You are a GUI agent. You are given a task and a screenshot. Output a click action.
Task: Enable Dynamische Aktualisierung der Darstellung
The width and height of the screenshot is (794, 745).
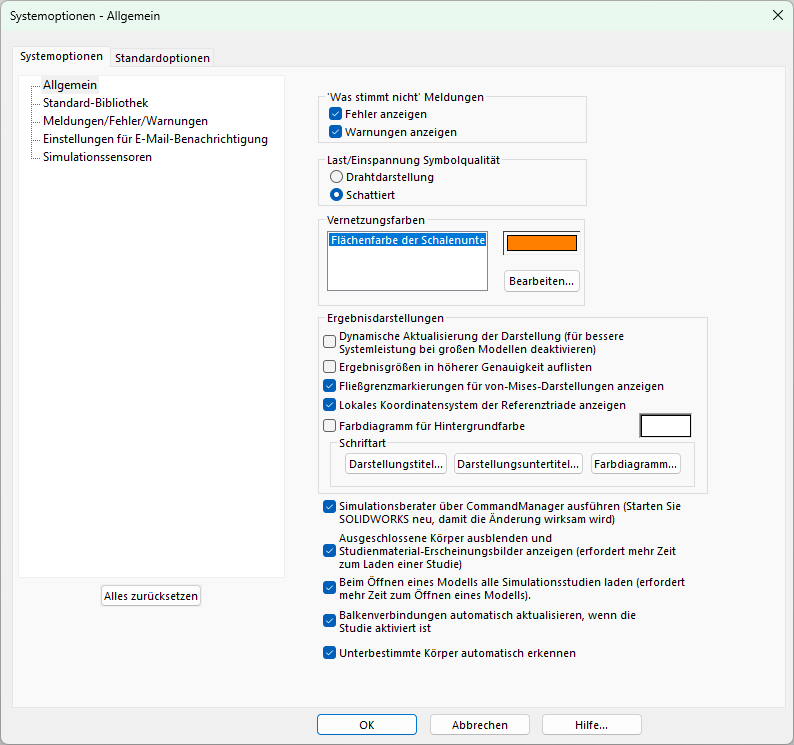pyautogui.click(x=330, y=342)
